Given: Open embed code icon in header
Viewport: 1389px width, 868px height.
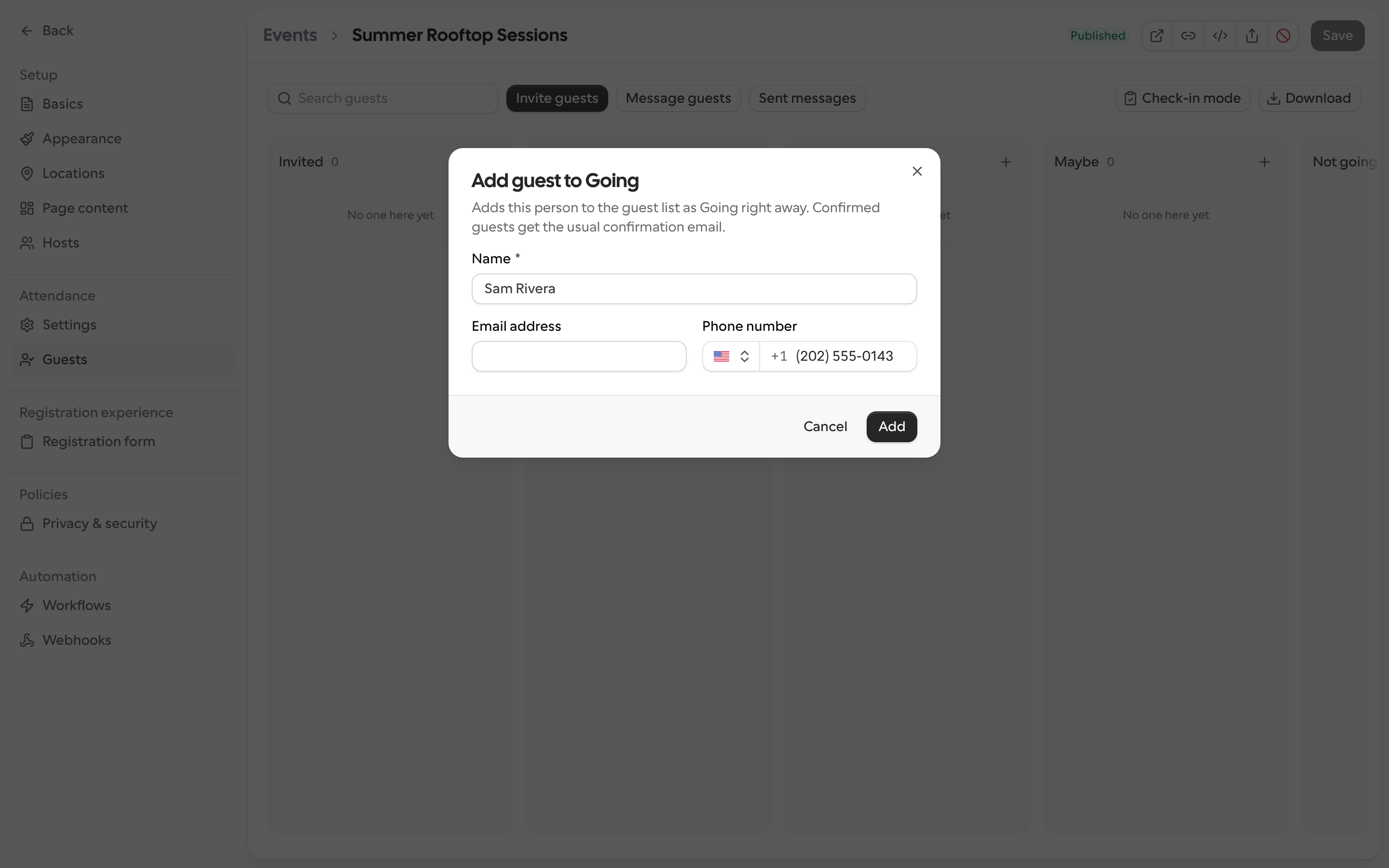Looking at the screenshot, I should point(1220,36).
